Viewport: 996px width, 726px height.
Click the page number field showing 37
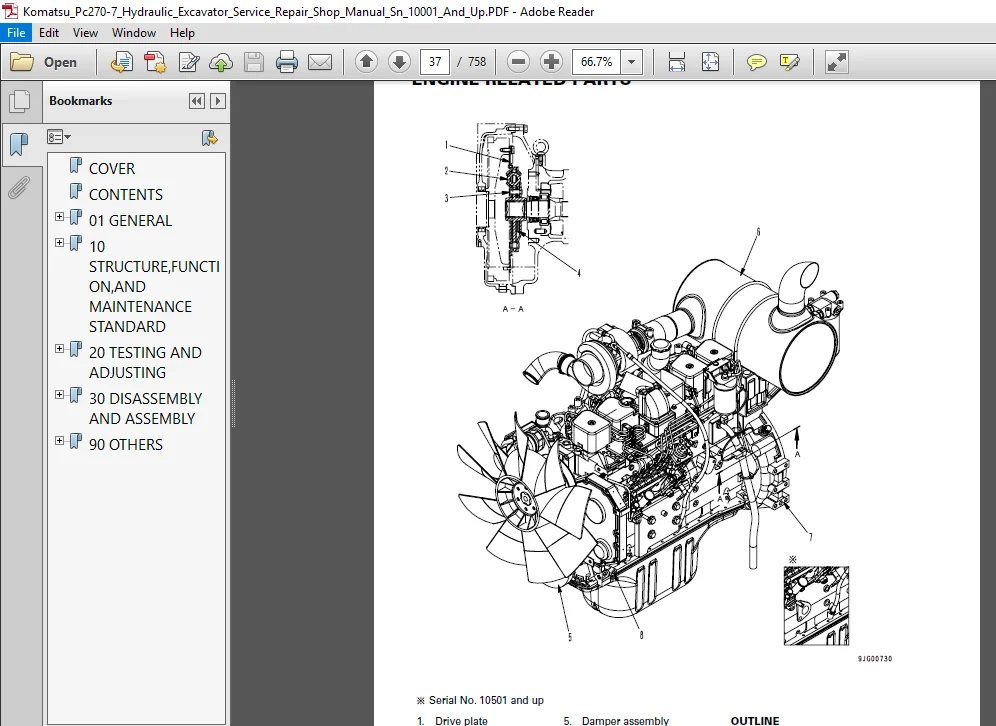point(435,62)
